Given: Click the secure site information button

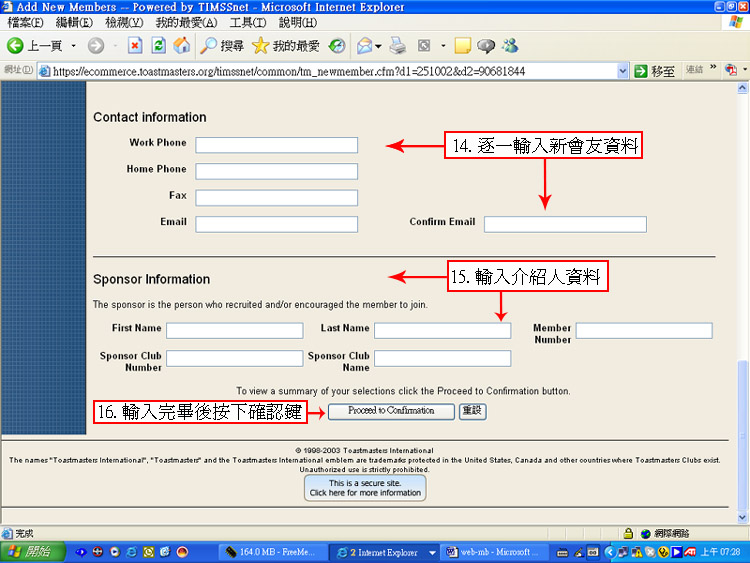Looking at the screenshot, I should tap(365, 488).
